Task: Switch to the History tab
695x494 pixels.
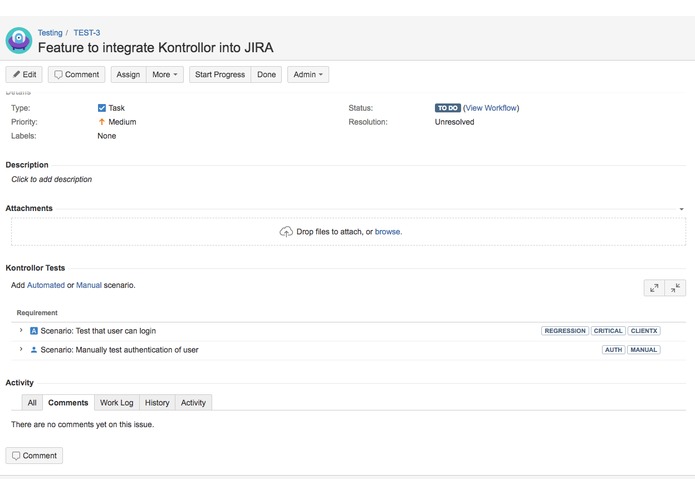Action: [157, 403]
